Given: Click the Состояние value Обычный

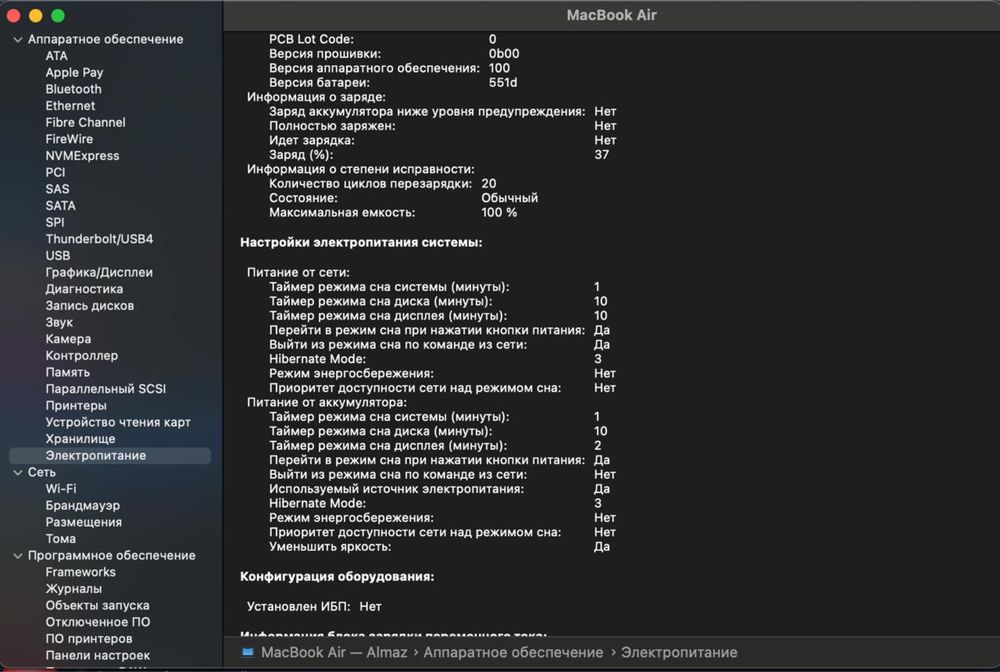Looking at the screenshot, I should (510, 198).
